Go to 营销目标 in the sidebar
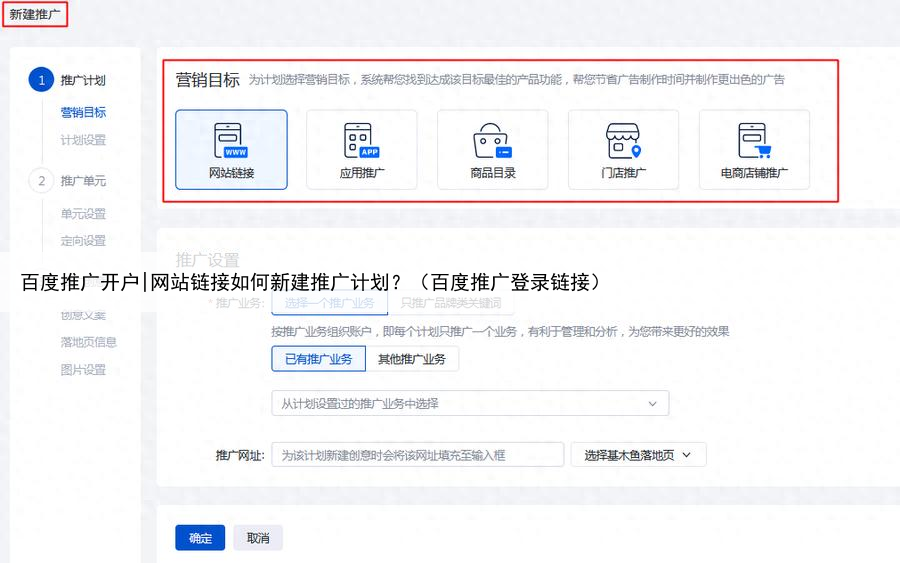The height and width of the screenshot is (563, 900). pyautogui.click(x=83, y=112)
